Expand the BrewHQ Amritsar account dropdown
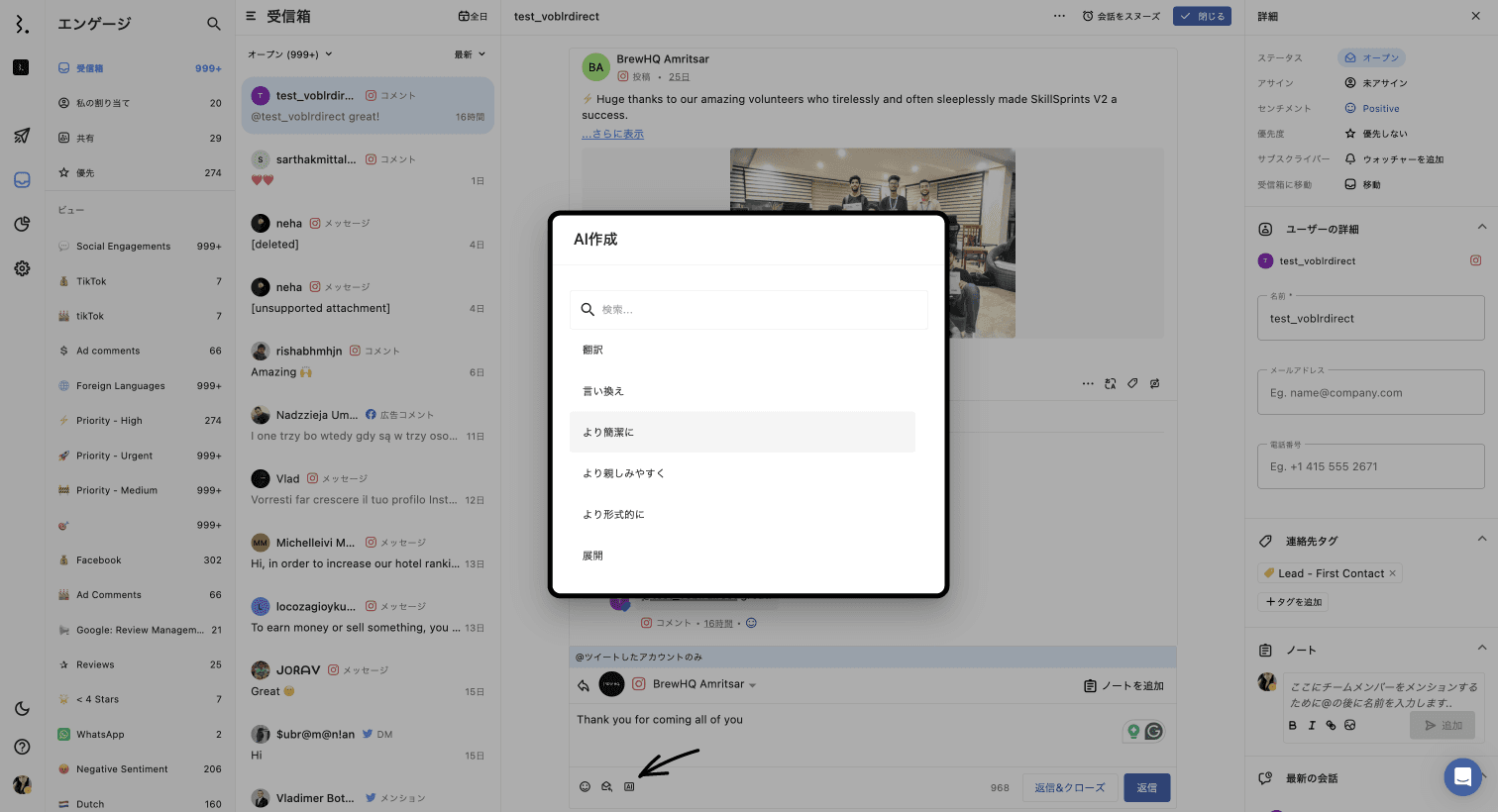This screenshot has height=812, width=1498. (752, 685)
